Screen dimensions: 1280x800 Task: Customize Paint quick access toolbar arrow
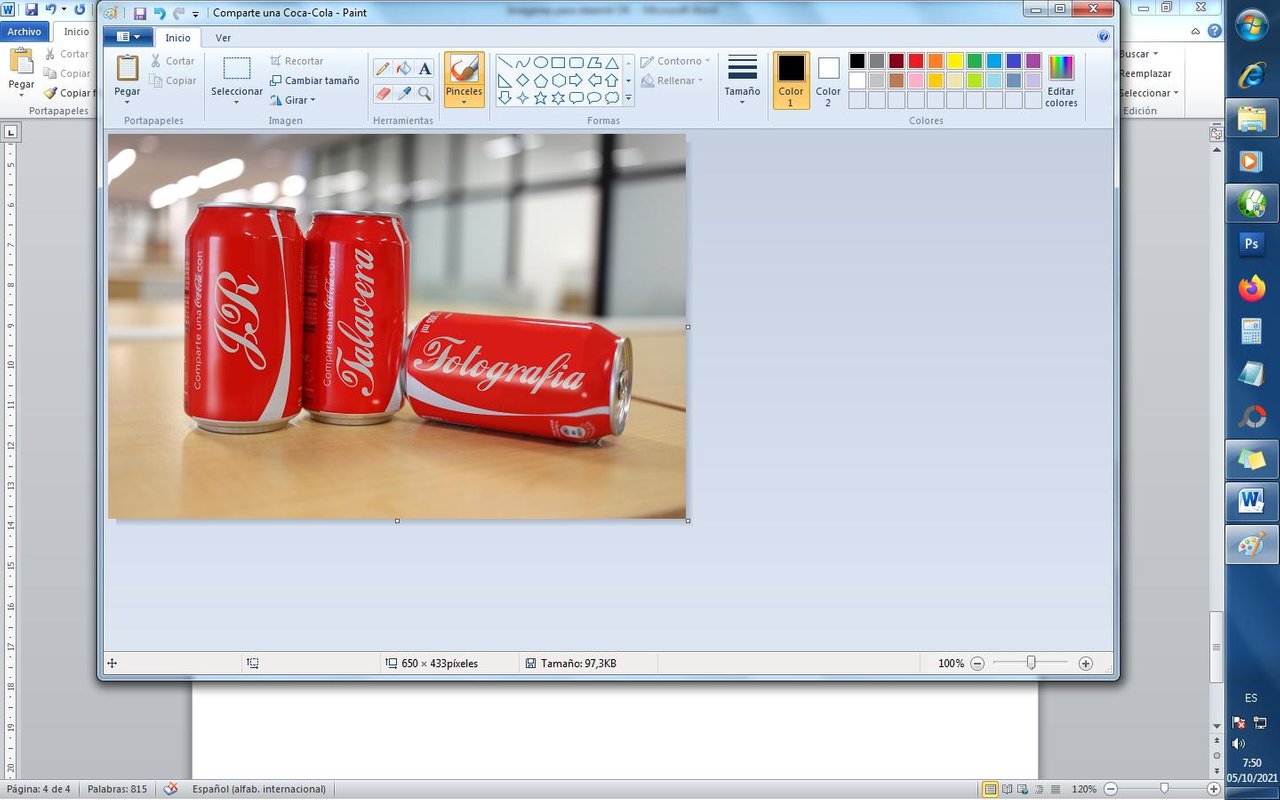point(196,14)
